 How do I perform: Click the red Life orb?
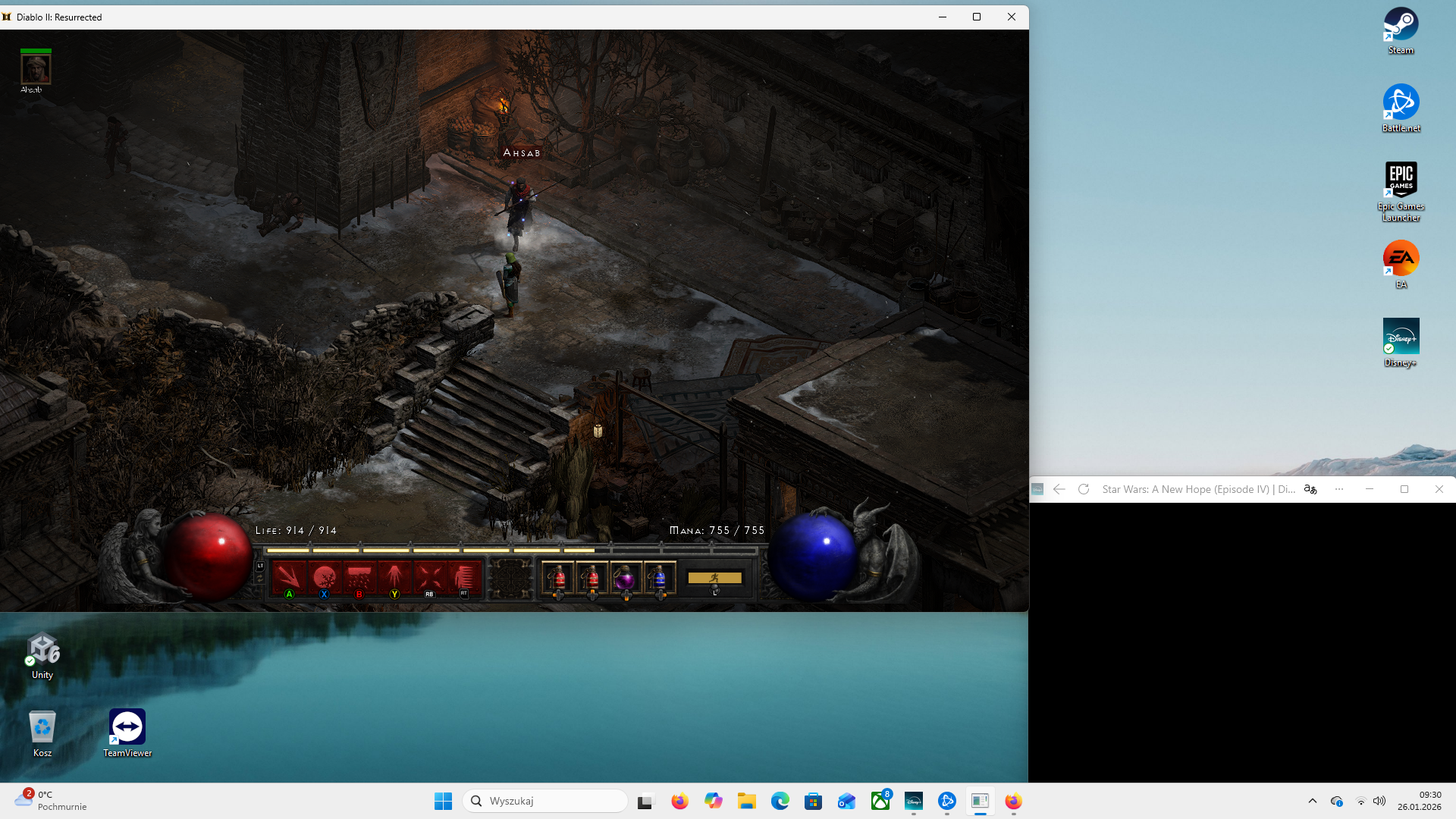[x=209, y=556]
